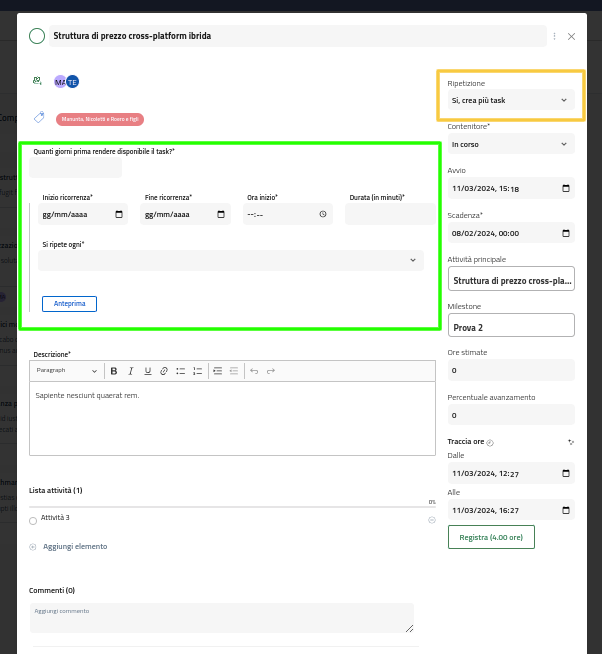Remove Attività 3 with the minus icon
Screen dimensions: 602x654
click(x=431, y=520)
